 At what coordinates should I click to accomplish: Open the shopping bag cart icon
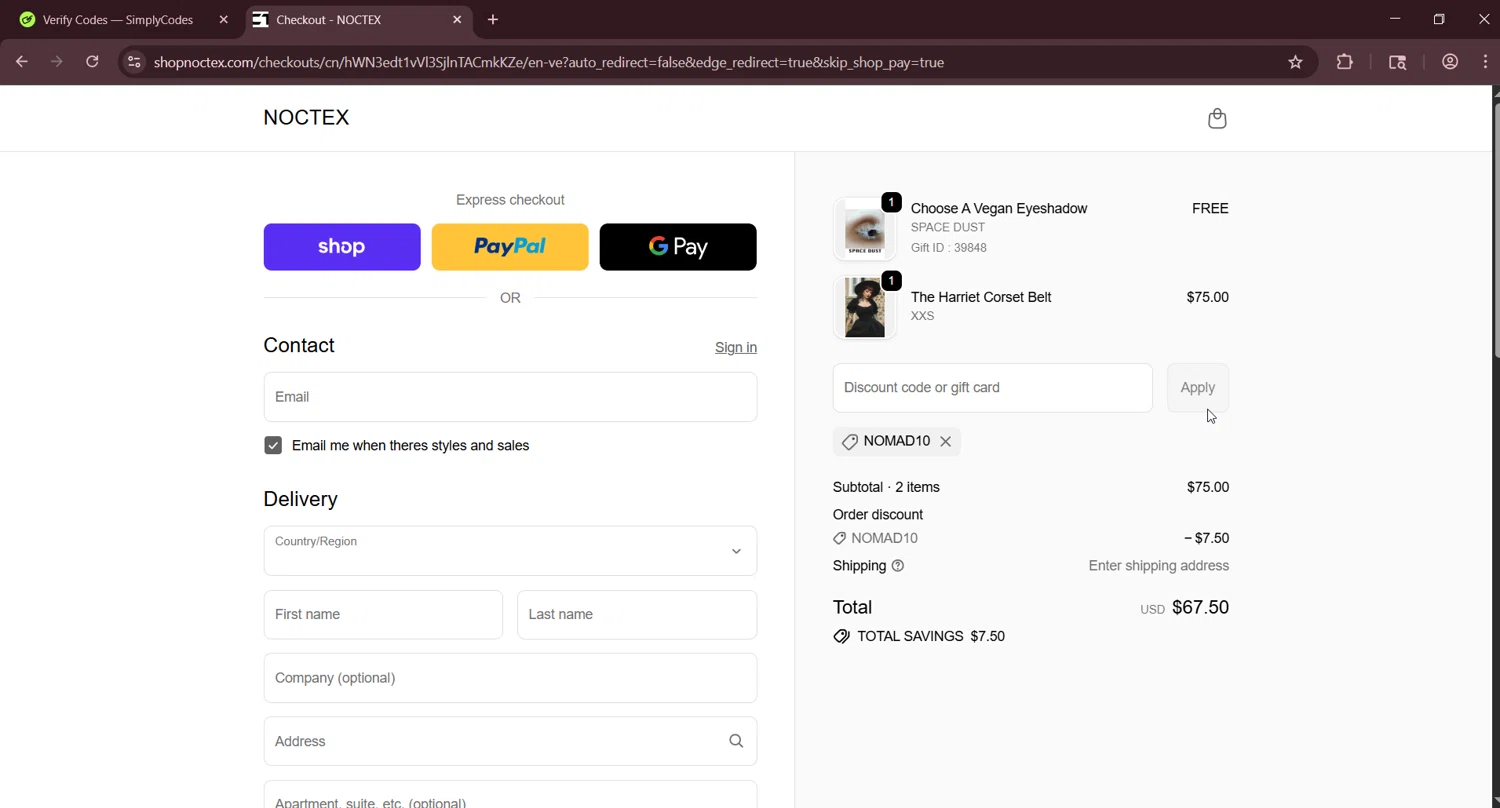pyautogui.click(x=1217, y=119)
